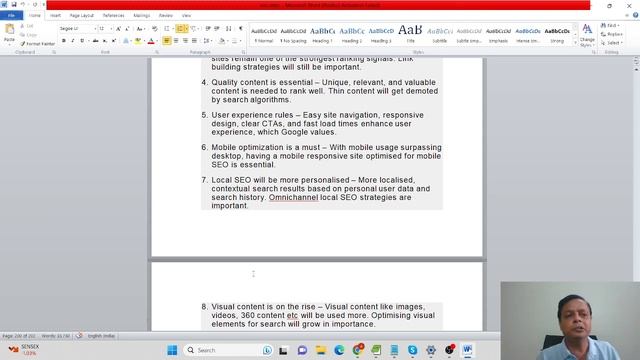The image size is (640, 360).
Task: Apply the Heading 1 style
Action: (x=322, y=35)
